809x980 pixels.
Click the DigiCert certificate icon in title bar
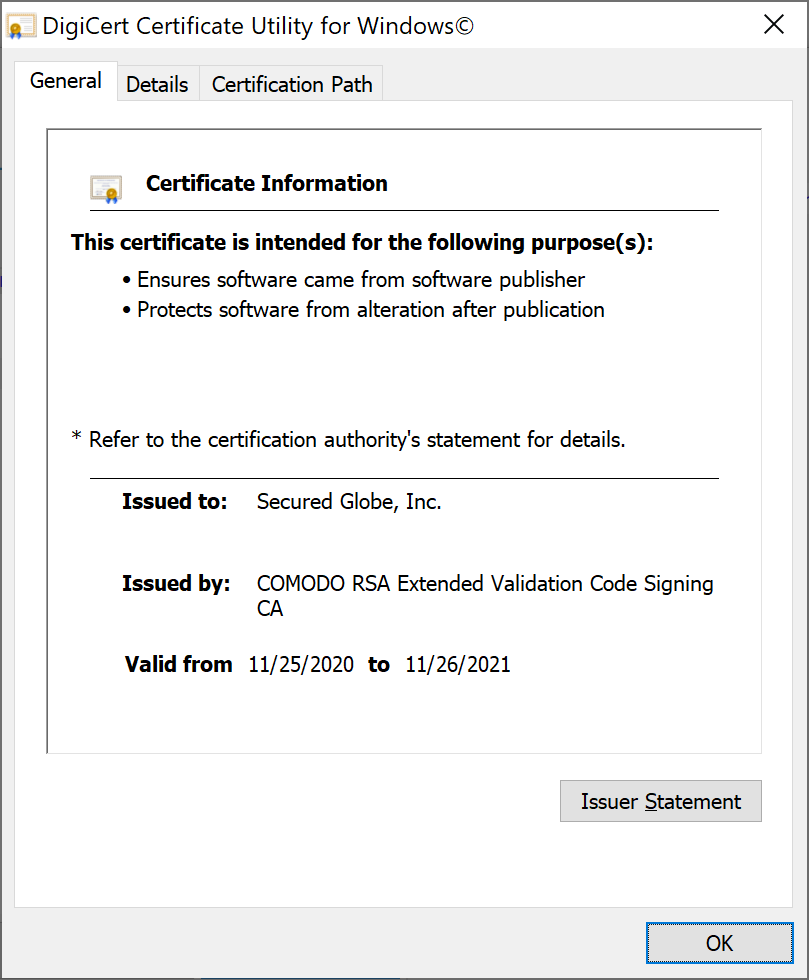click(22, 27)
